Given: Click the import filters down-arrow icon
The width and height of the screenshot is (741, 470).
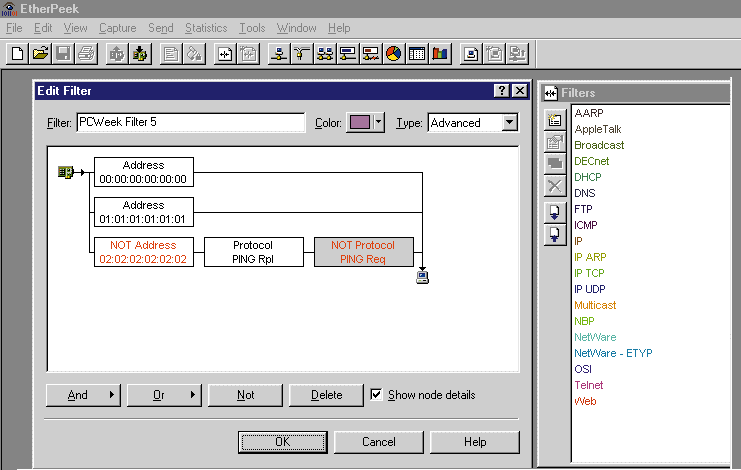Looking at the screenshot, I should [555, 213].
